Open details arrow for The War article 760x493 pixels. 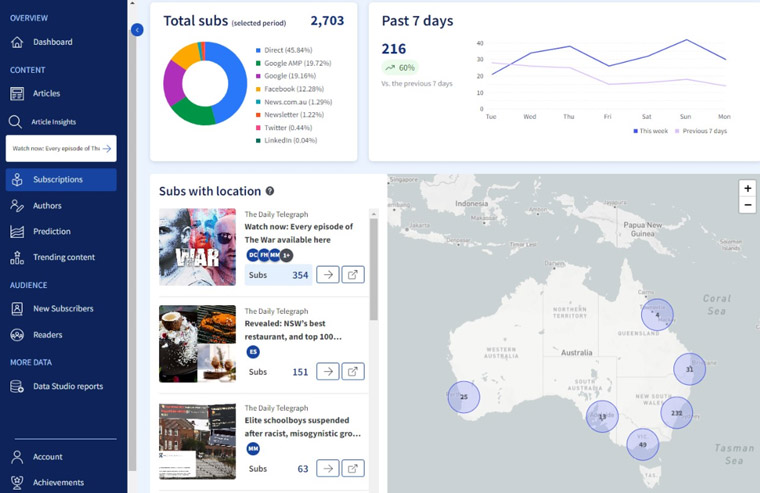pyautogui.click(x=328, y=274)
